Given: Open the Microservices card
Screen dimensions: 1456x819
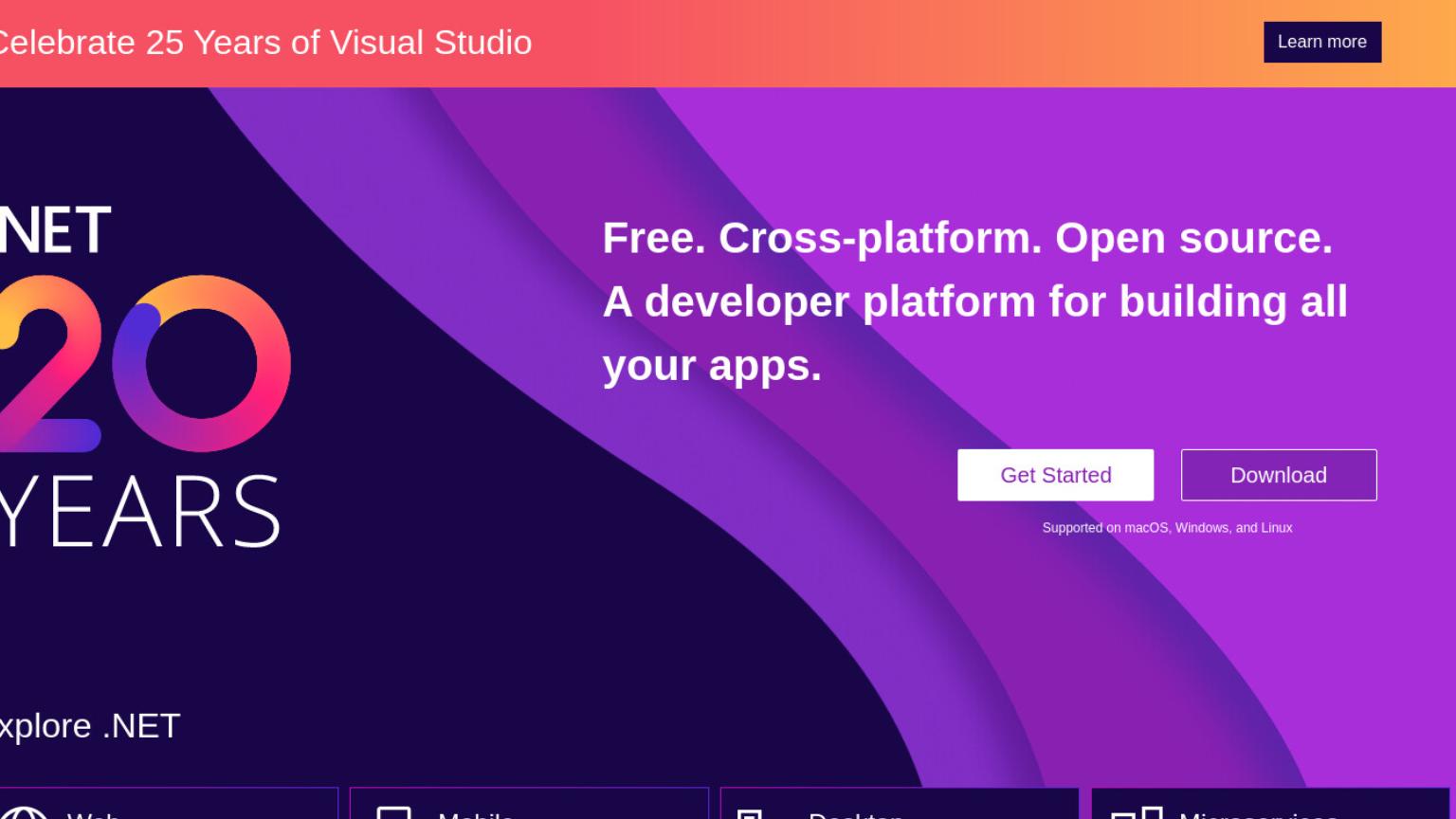Looking at the screenshot, I should pos(1270,804).
